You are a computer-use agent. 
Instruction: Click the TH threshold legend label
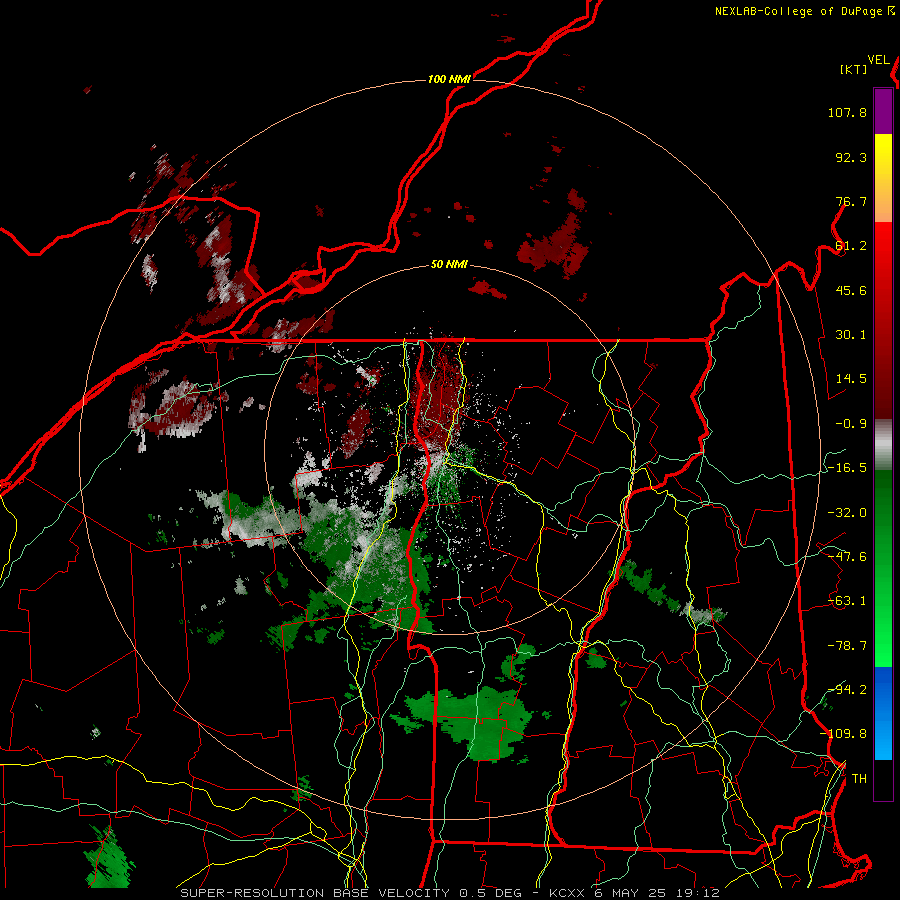coord(859,779)
